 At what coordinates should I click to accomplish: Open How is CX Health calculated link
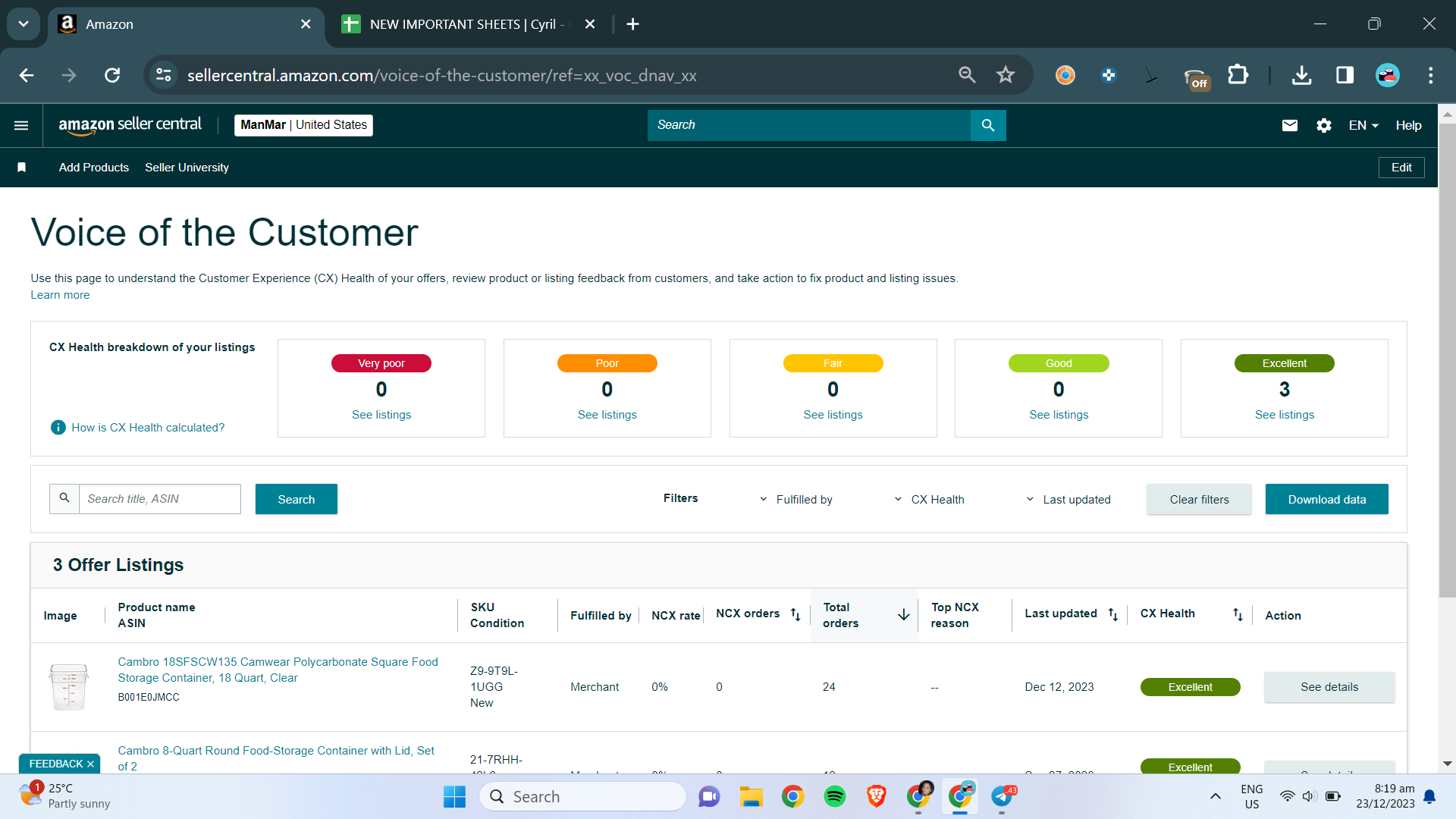point(148,428)
